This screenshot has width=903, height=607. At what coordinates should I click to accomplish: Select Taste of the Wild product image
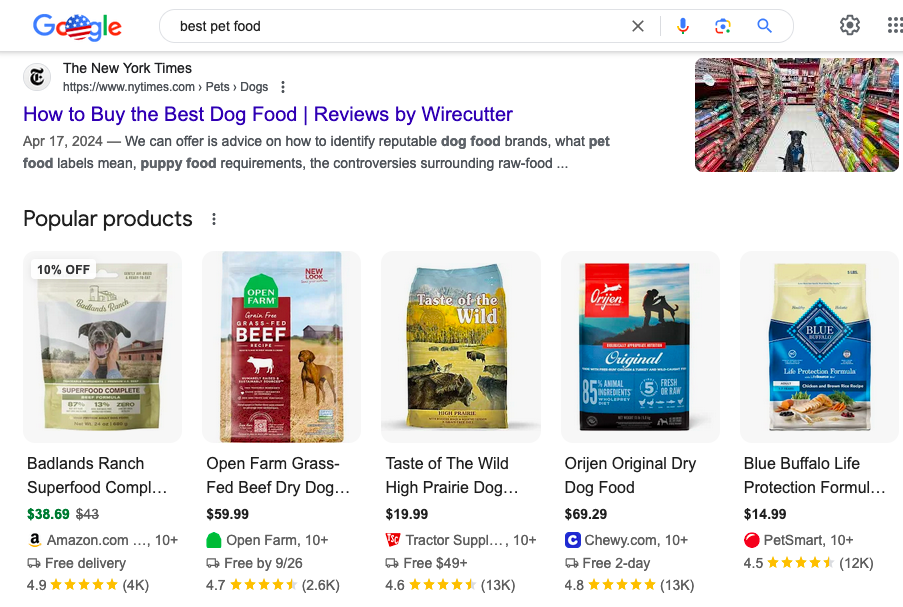pyautogui.click(x=460, y=347)
